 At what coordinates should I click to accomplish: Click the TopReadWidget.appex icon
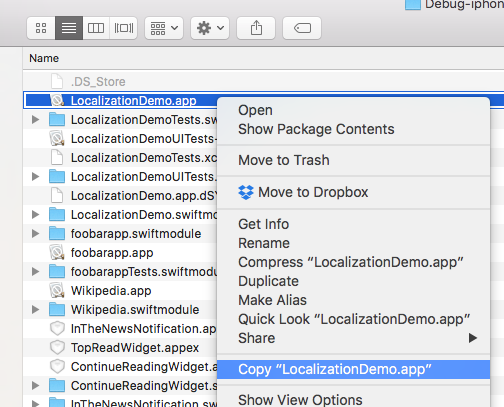click(x=57, y=348)
